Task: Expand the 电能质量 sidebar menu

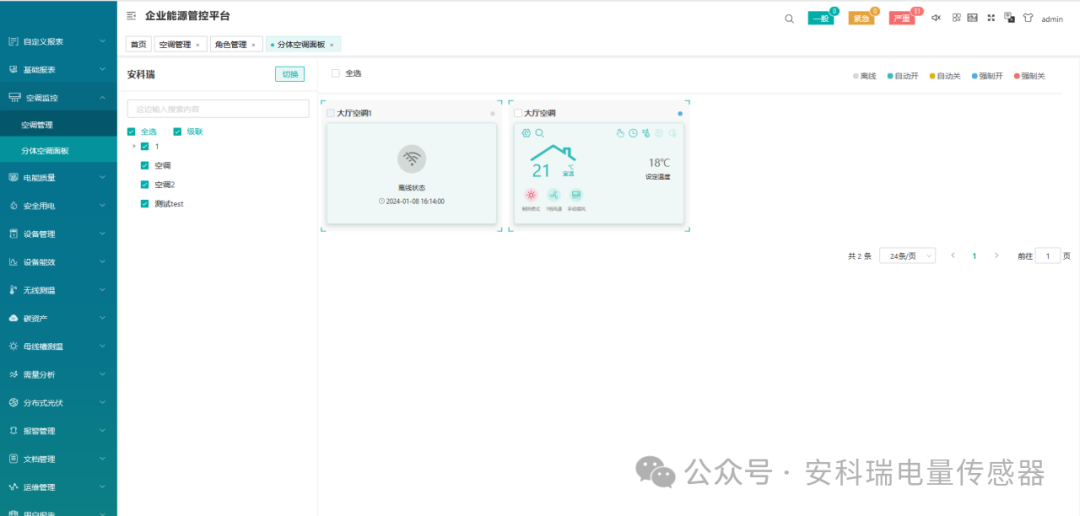Action: point(59,177)
